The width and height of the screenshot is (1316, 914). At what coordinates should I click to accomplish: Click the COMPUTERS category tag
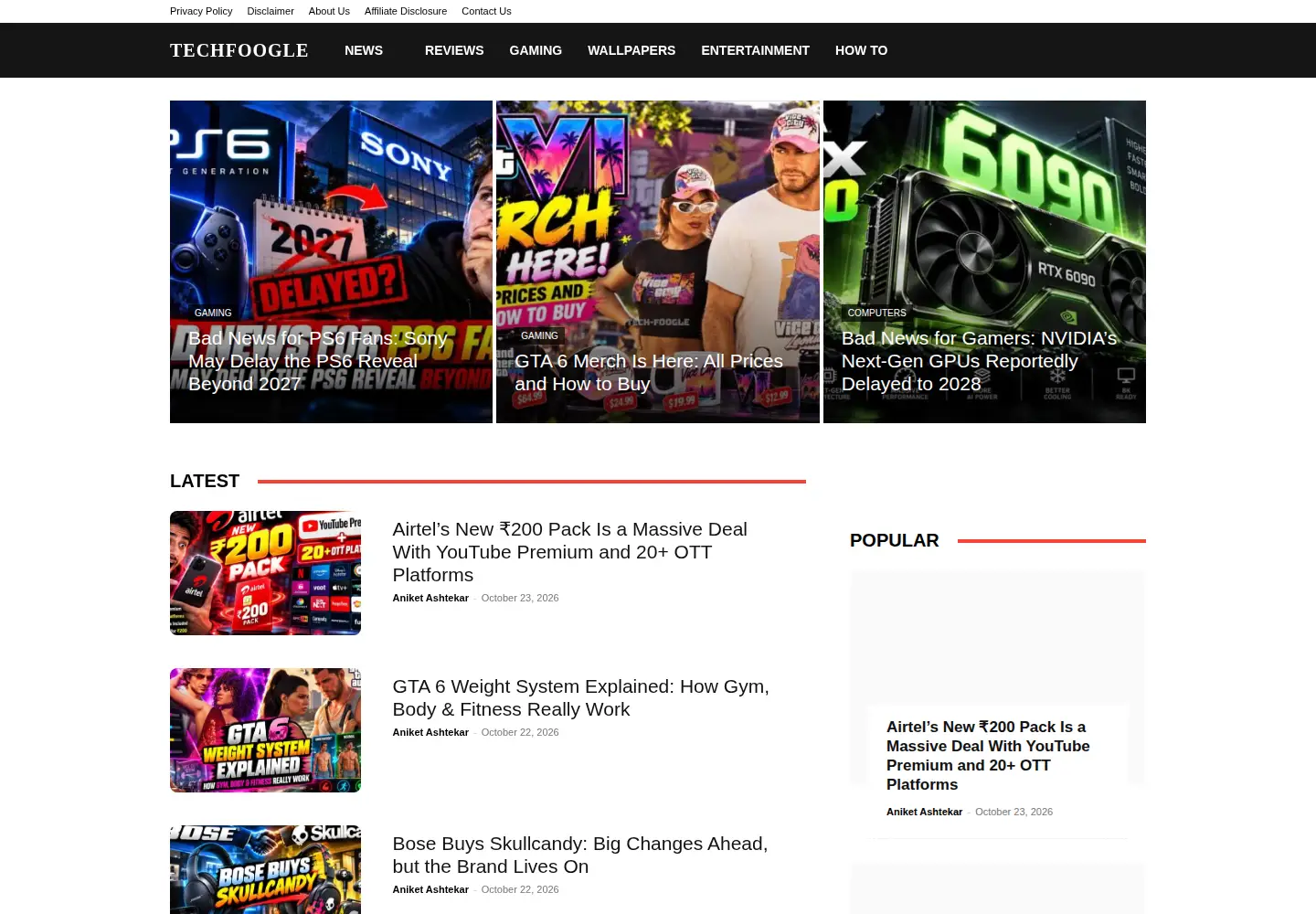(x=876, y=313)
